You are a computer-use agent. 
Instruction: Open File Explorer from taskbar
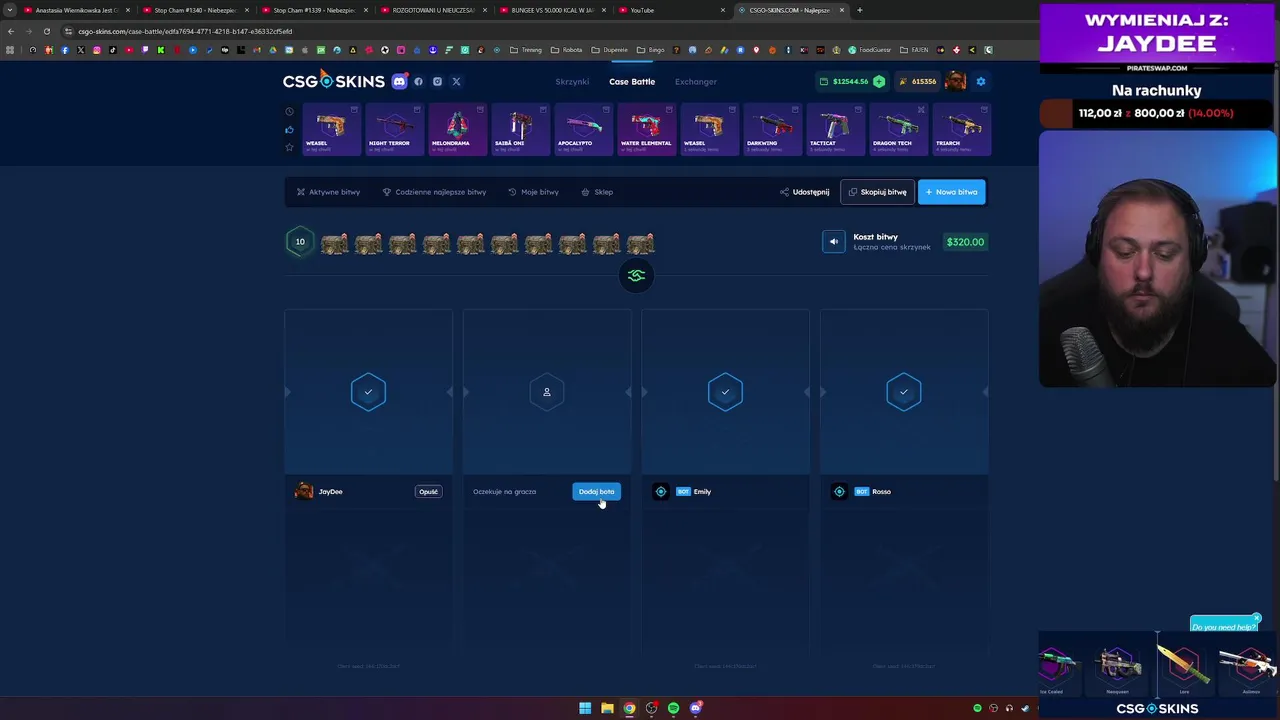607,708
